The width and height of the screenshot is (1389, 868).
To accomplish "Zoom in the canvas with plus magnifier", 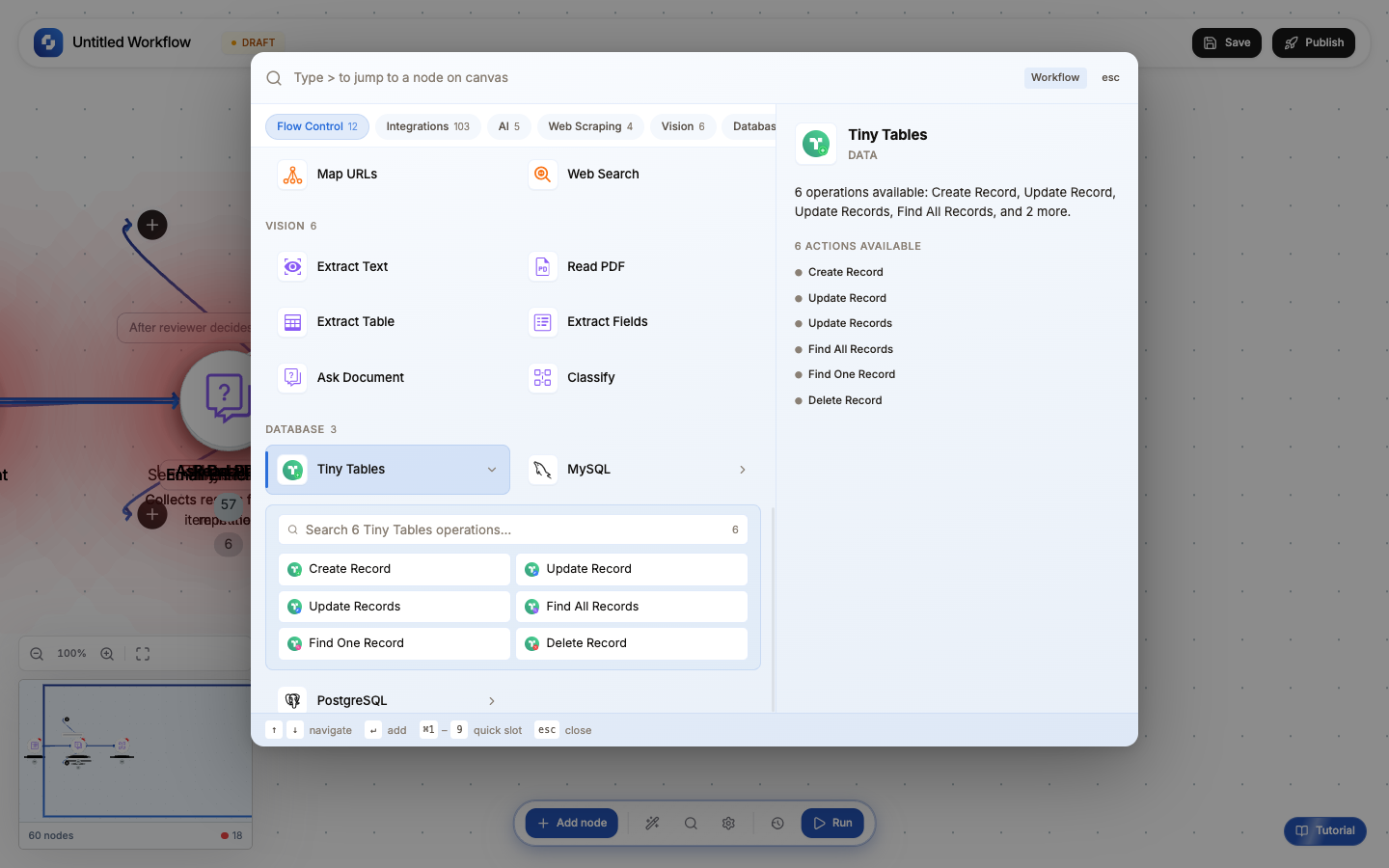I will [x=107, y=654].
